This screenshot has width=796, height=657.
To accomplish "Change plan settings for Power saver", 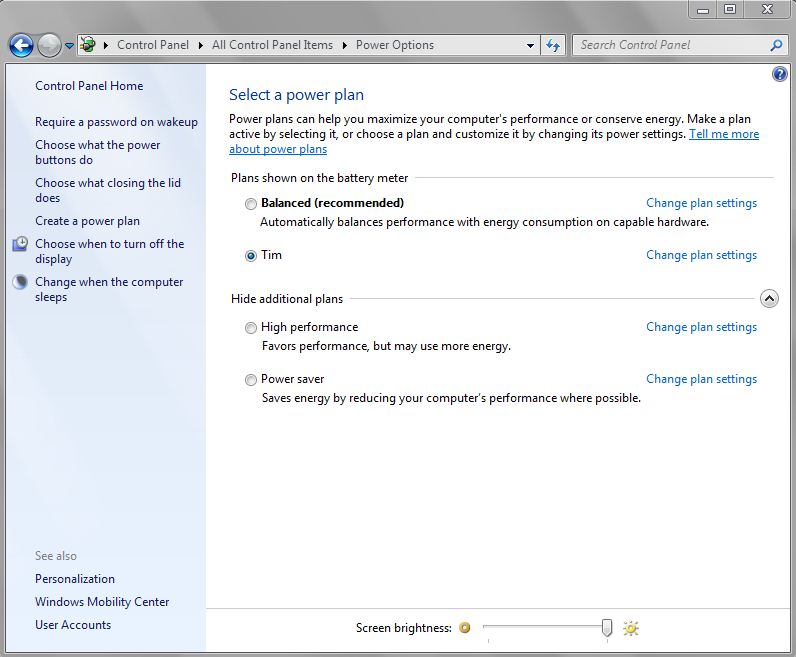I will coord(701,379).
